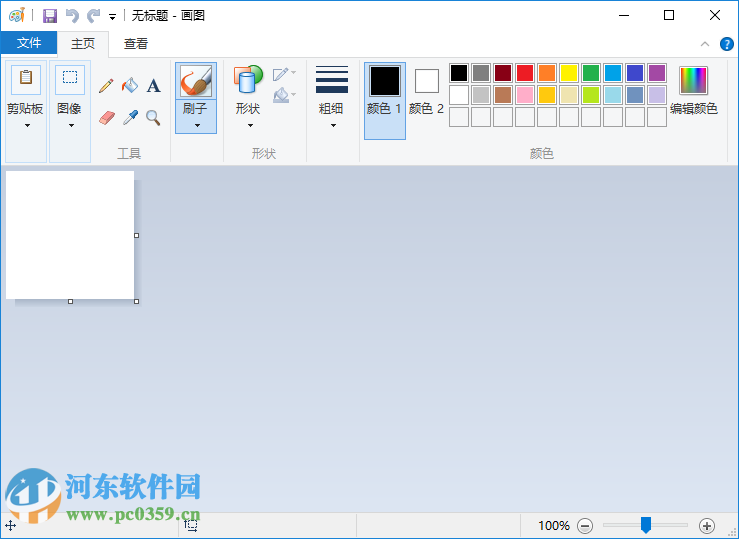Open the 文件 menu

pyautogui.click(x=29, y=43)
